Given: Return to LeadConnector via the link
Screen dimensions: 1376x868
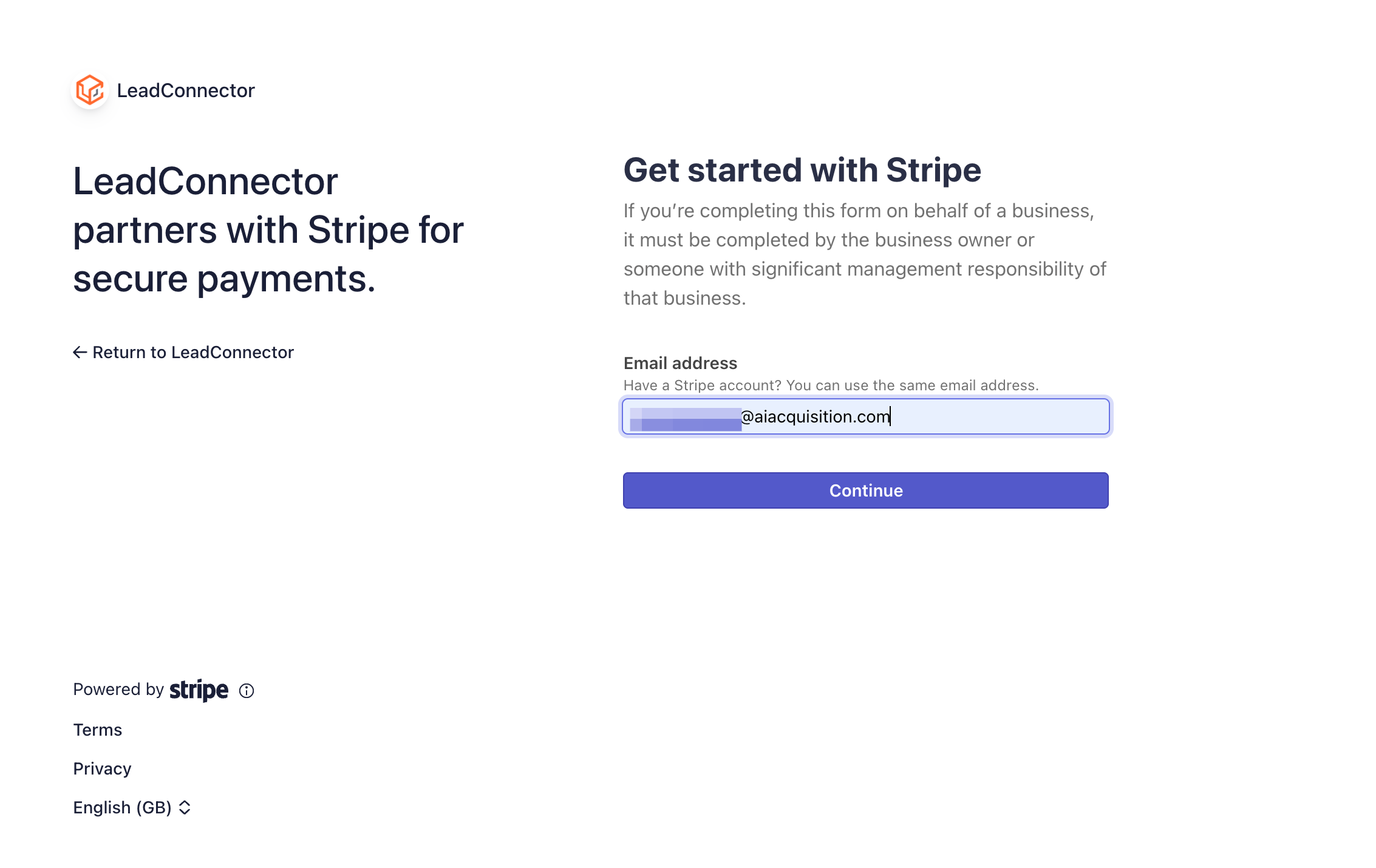Looking at the screenshot, I should pos(183,352).
